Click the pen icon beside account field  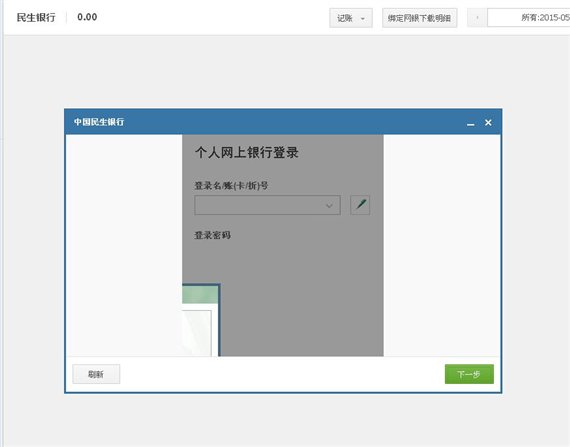[x=360, y=205]
